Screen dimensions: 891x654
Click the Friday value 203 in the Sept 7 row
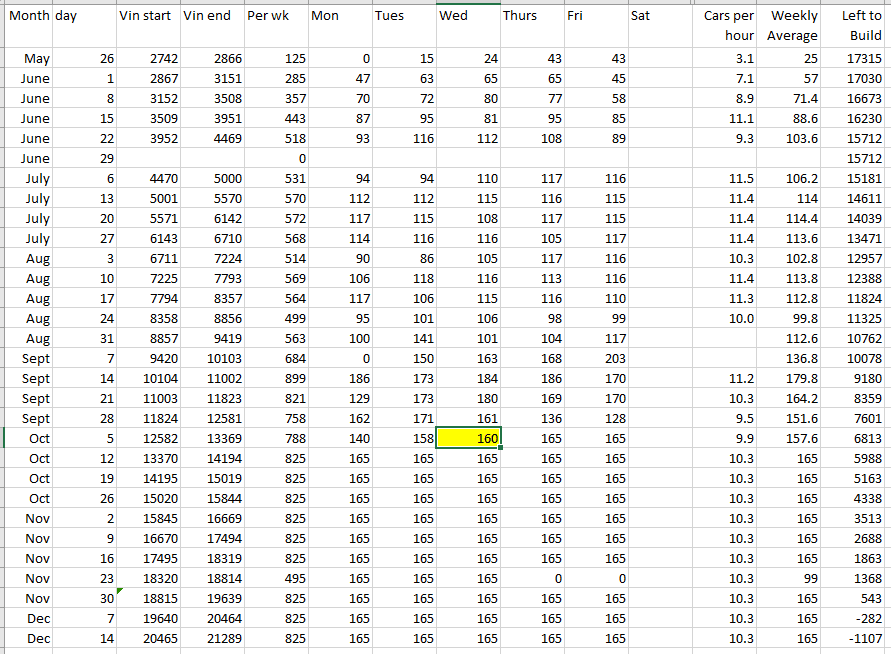[x=596, y=358]
